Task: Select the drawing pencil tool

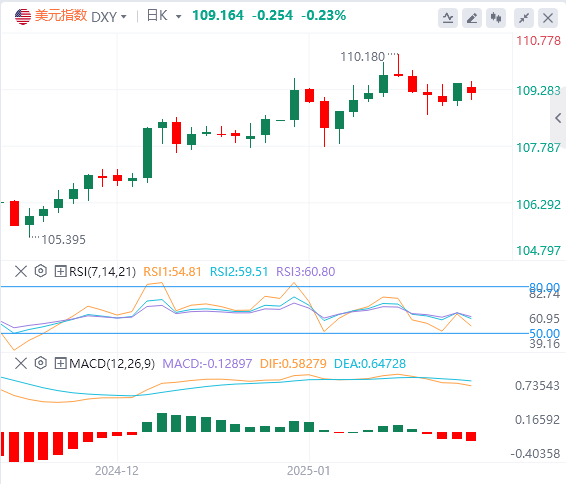Action: [472, 18]
